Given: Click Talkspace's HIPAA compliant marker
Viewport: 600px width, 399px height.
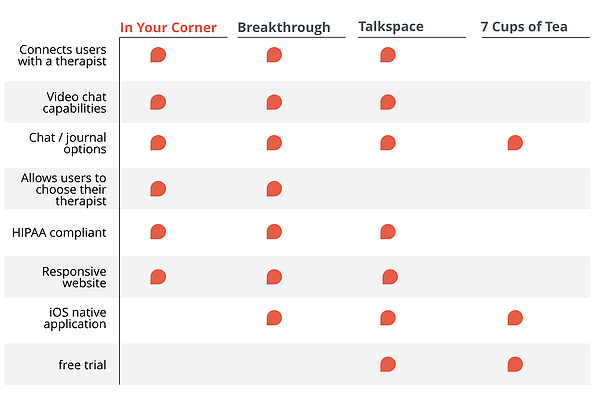Looking at the screenshot, I should click(388, 231).
